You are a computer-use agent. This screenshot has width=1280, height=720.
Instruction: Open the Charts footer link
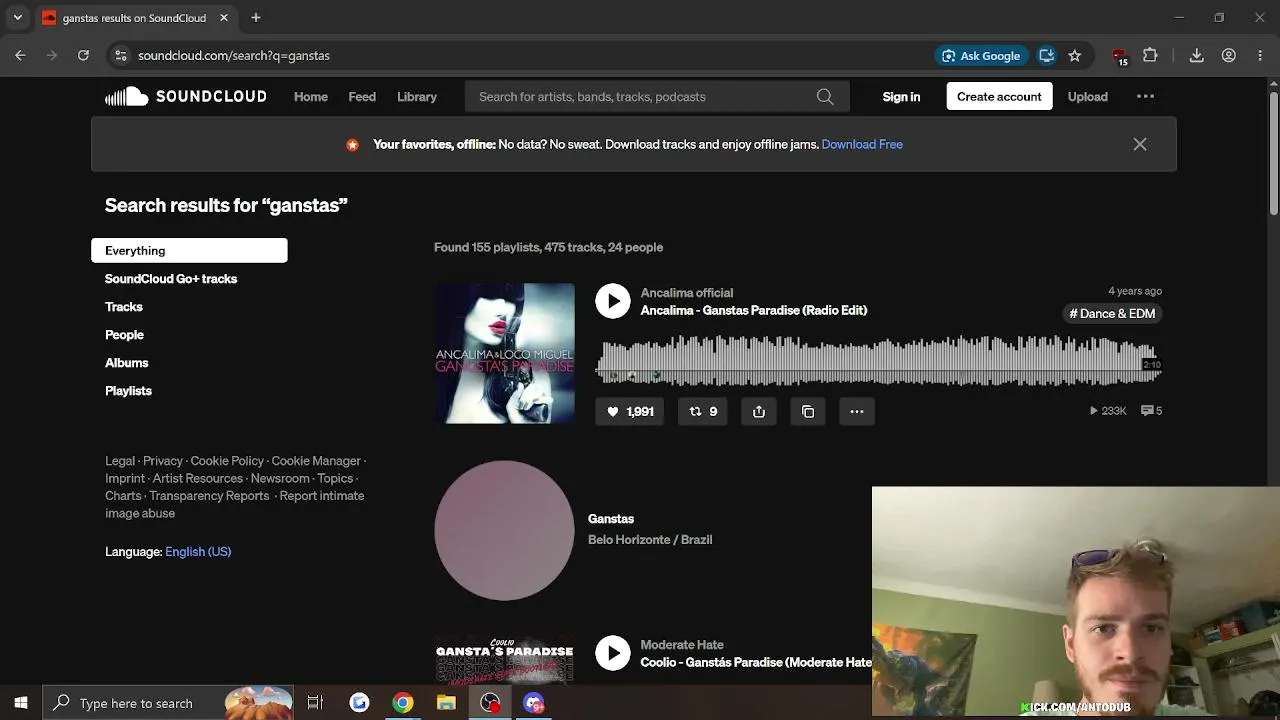(123, 496)
